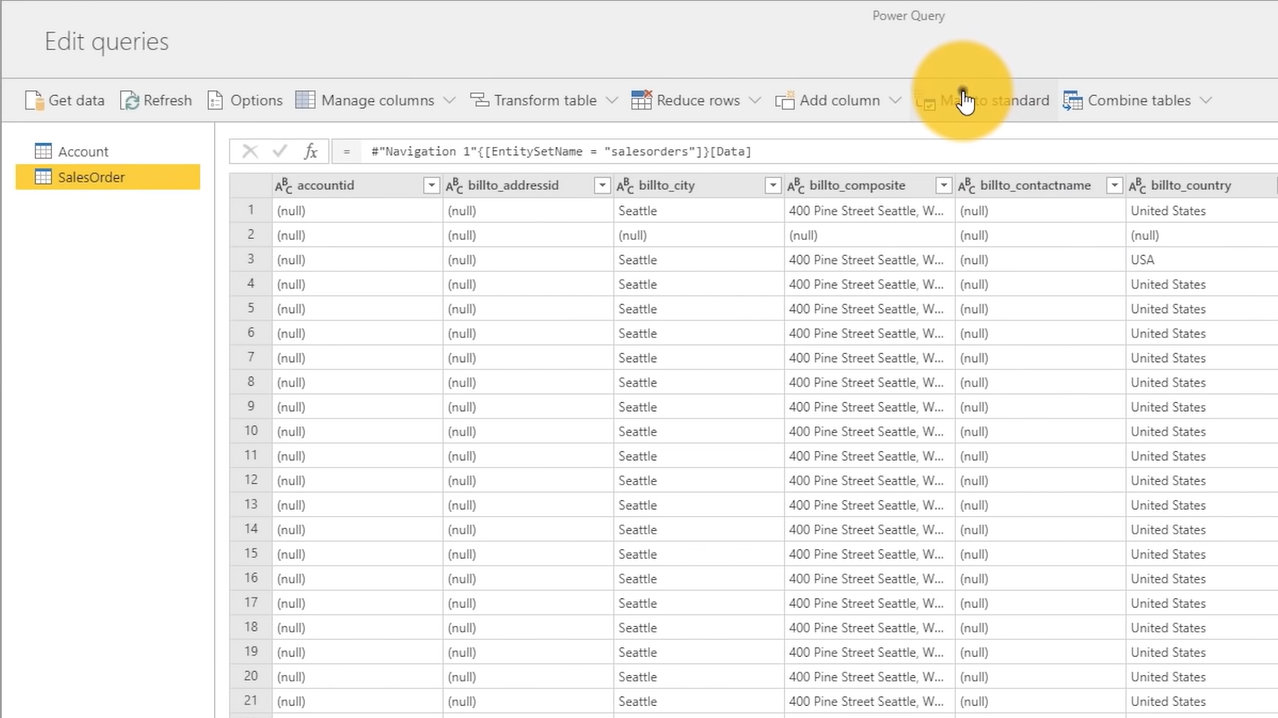
Task: Click the fx function icon in formula bar
Action: click(311, 151)
